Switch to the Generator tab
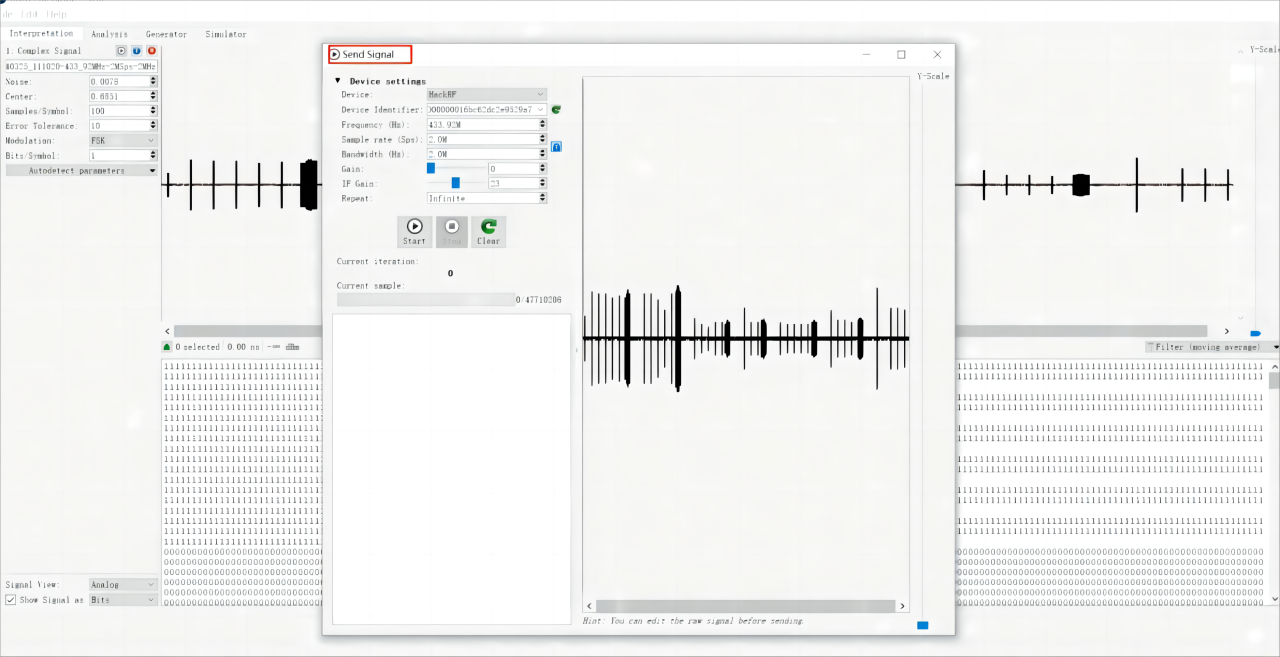1280x657 pixels. [x=166, y=34]
